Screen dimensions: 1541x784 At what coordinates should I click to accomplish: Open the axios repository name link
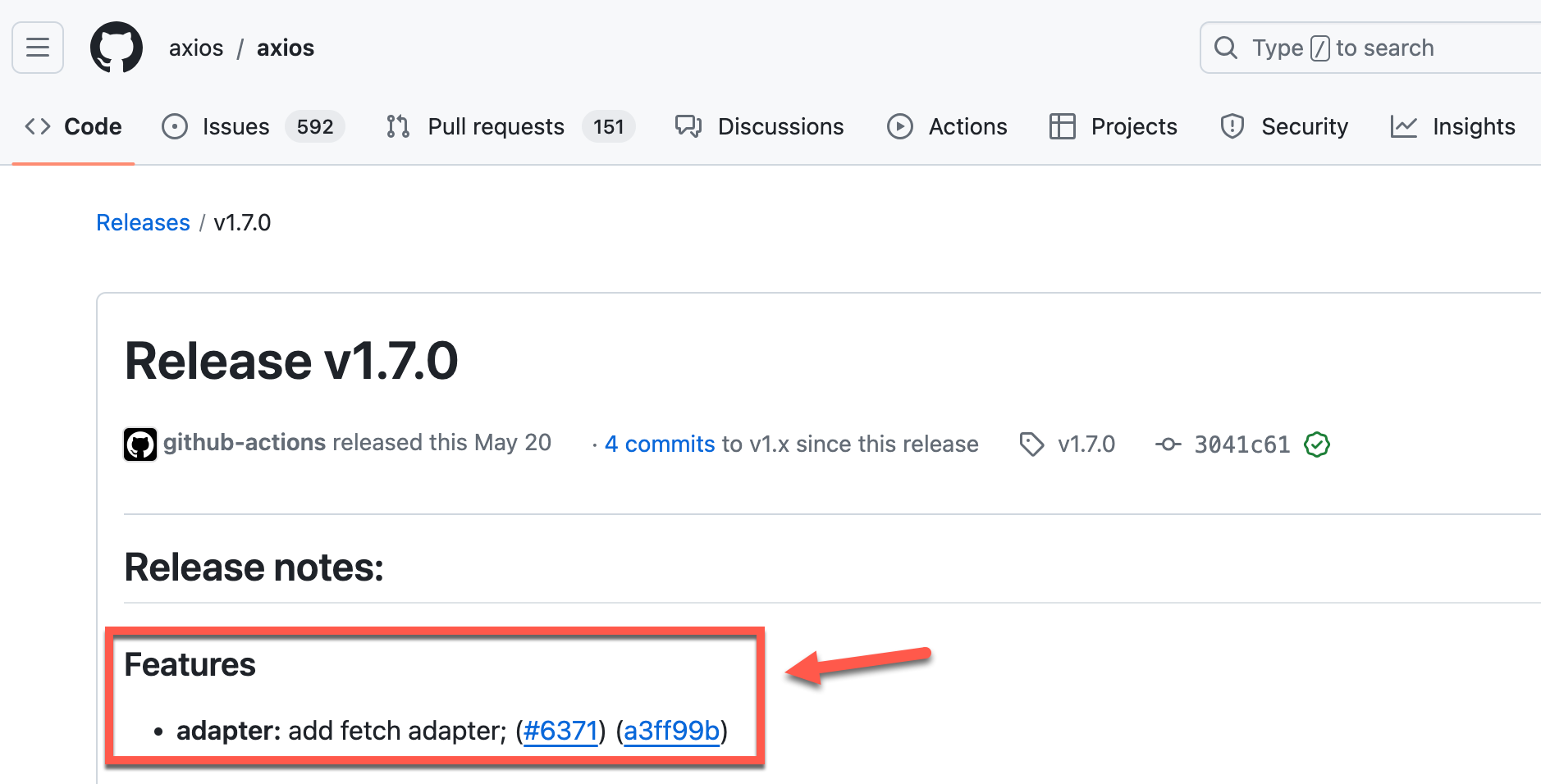pos(286,48)
